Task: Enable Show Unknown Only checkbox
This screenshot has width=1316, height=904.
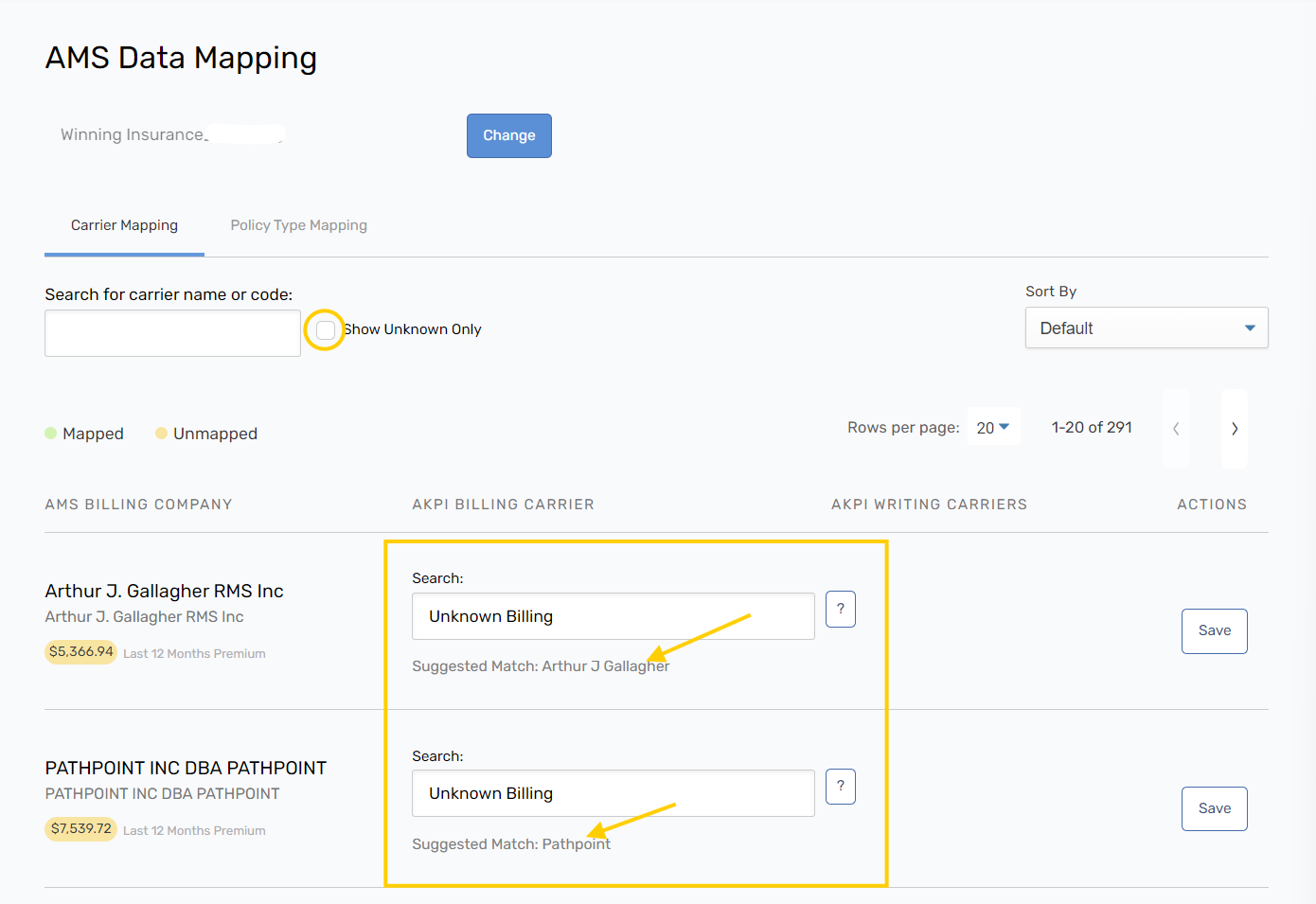Action: [326, 330]
